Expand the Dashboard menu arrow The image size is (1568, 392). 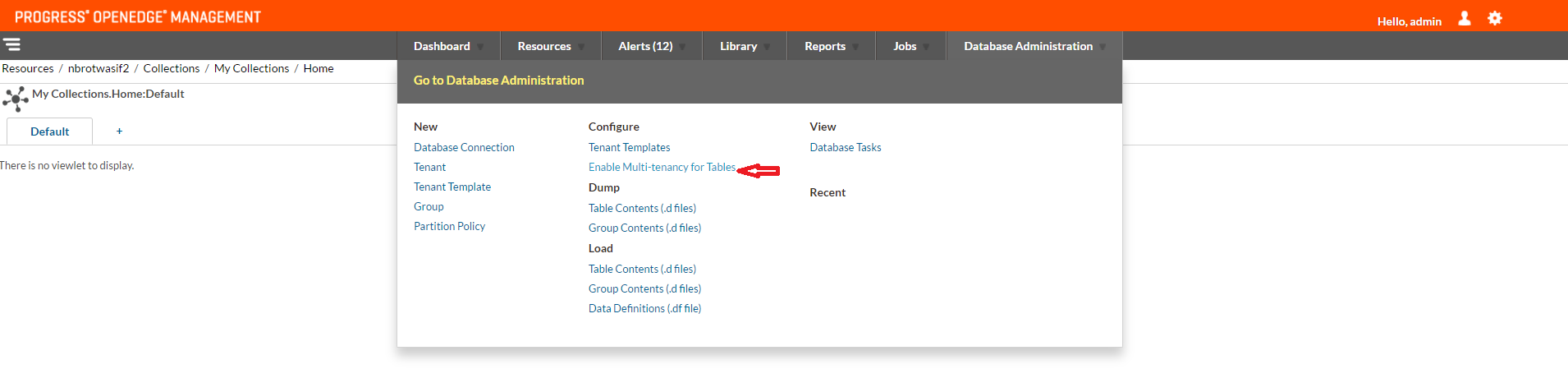pyautogui.click(x=480, y=47)
